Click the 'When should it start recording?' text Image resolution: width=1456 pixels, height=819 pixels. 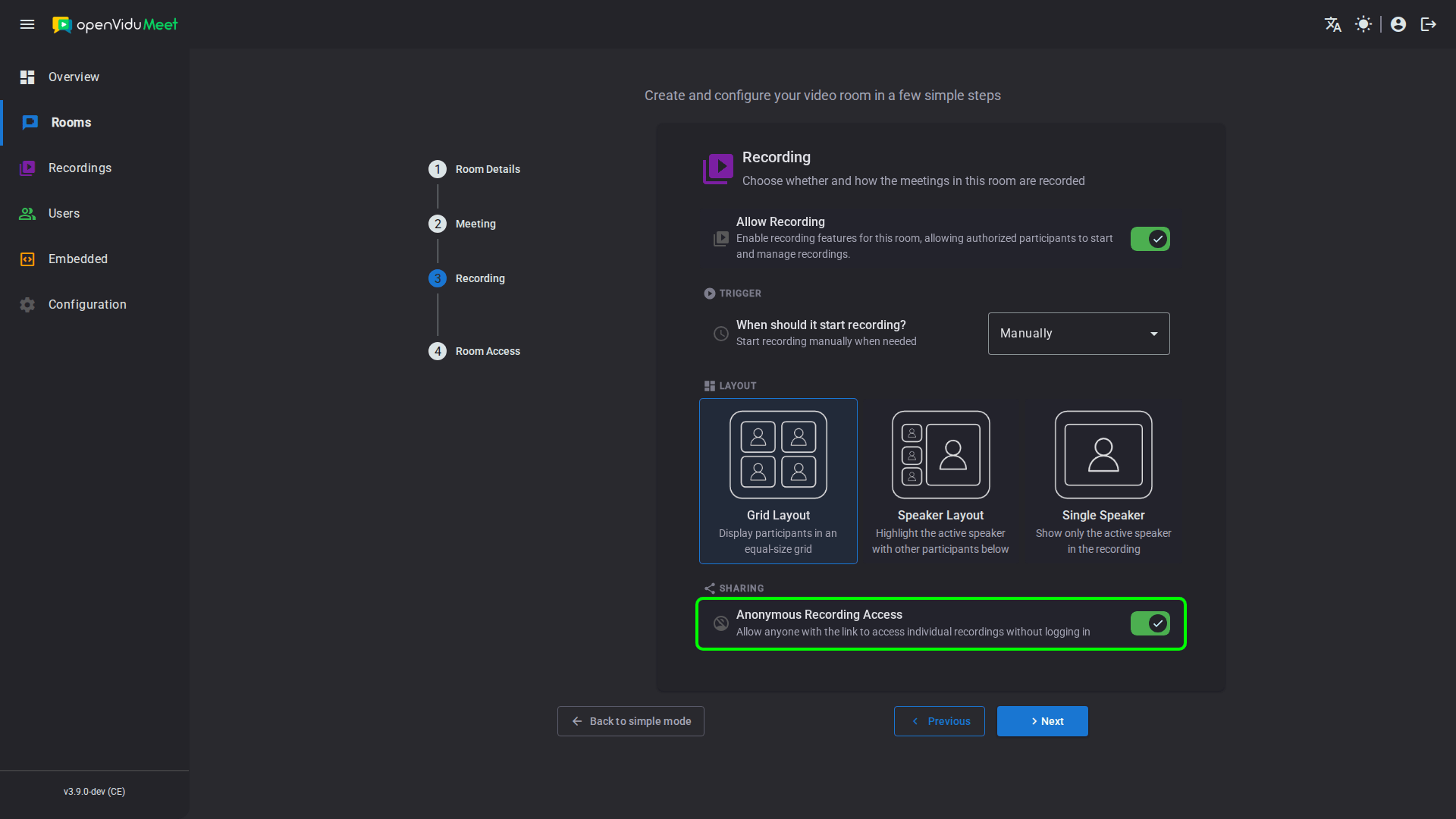point(821,325)
